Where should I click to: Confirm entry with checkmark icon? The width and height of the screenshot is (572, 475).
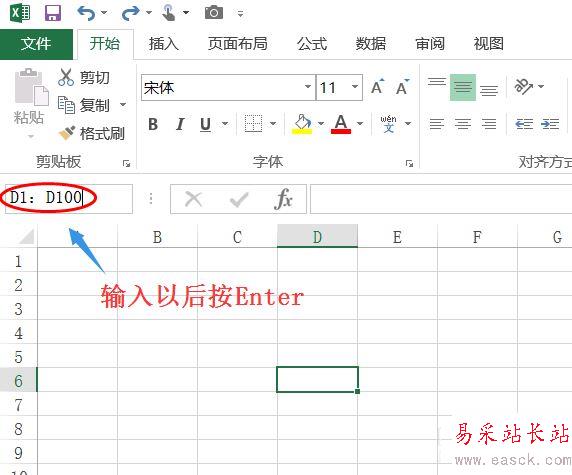[239, 199]
